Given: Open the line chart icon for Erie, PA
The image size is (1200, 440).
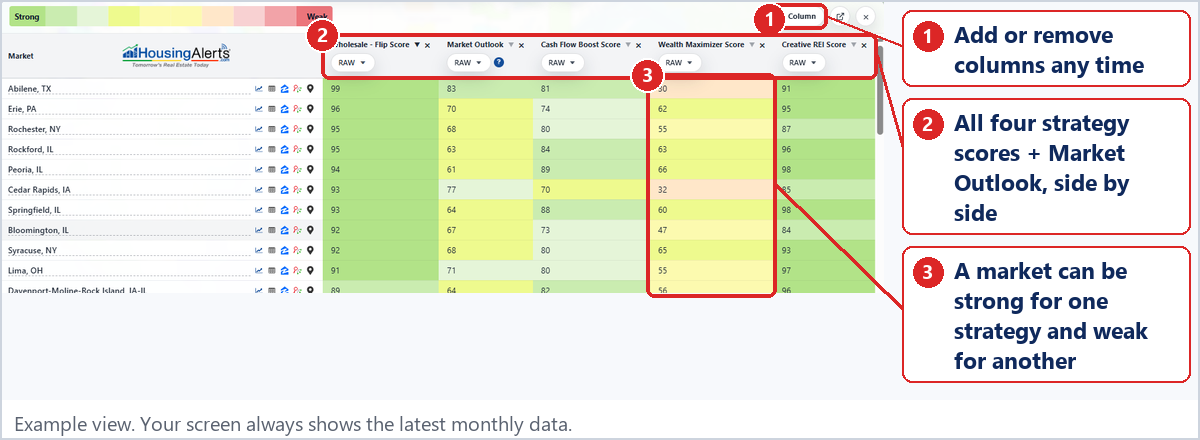Looking at the screenshot, I should [x=259, y=109].
